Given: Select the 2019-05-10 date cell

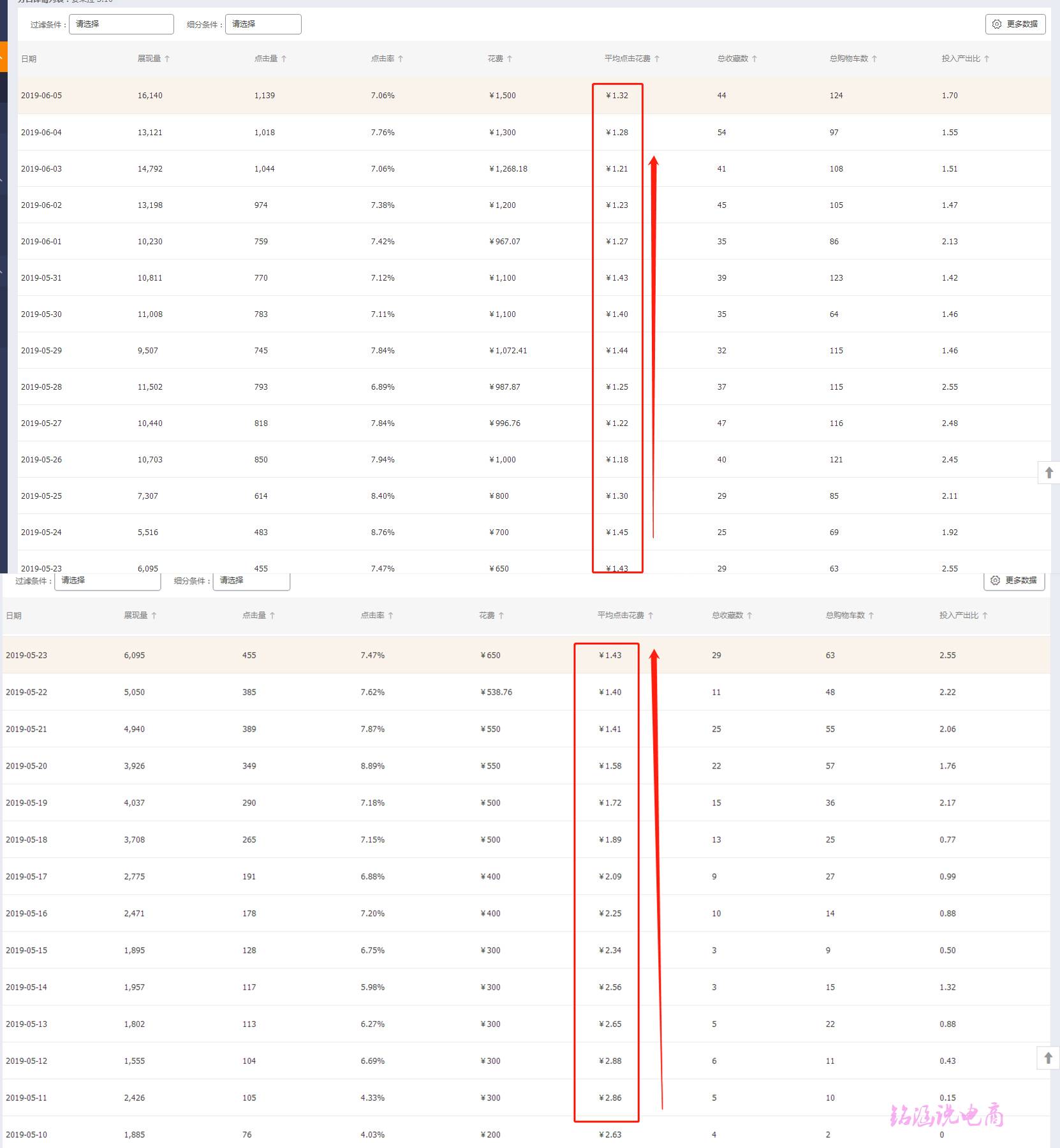Looking at the screenshot, I should pos(26,1135).
